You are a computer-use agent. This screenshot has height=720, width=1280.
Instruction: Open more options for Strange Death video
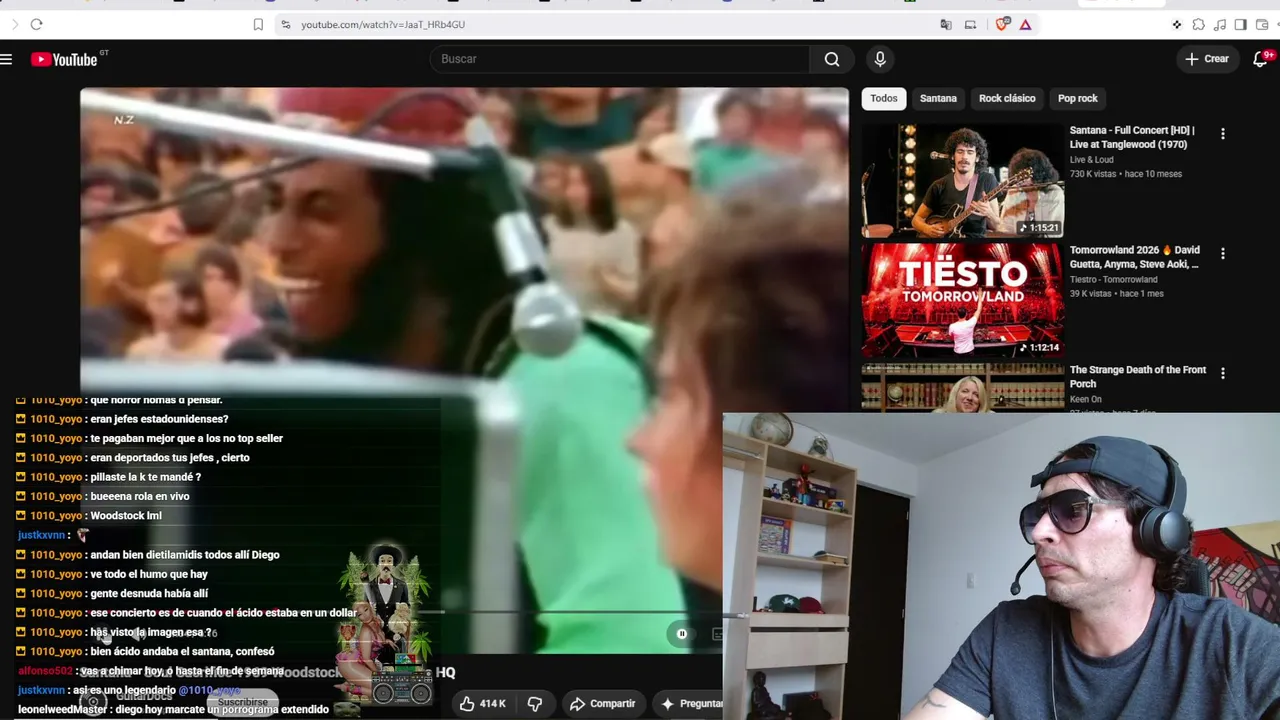click(x=1222, y=373)
